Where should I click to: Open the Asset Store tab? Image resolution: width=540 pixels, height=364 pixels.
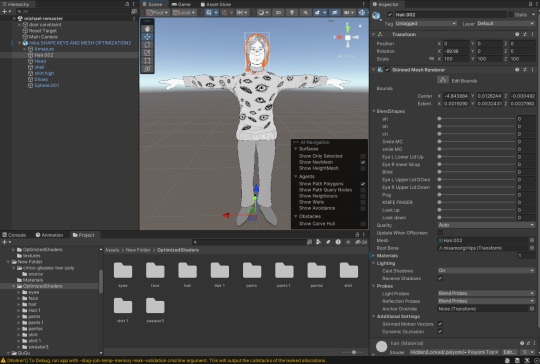tap(216, 4)
